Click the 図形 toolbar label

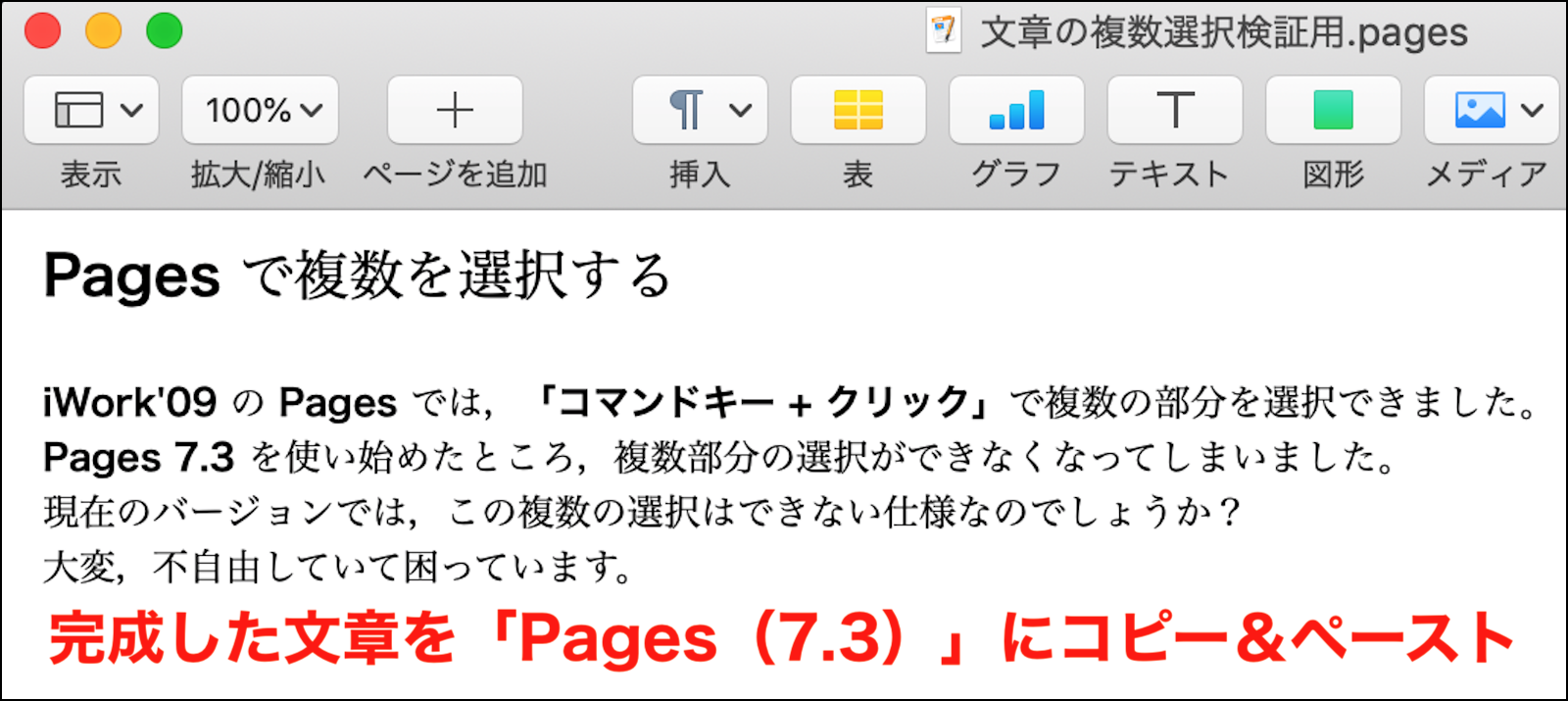click(1333, 175)
